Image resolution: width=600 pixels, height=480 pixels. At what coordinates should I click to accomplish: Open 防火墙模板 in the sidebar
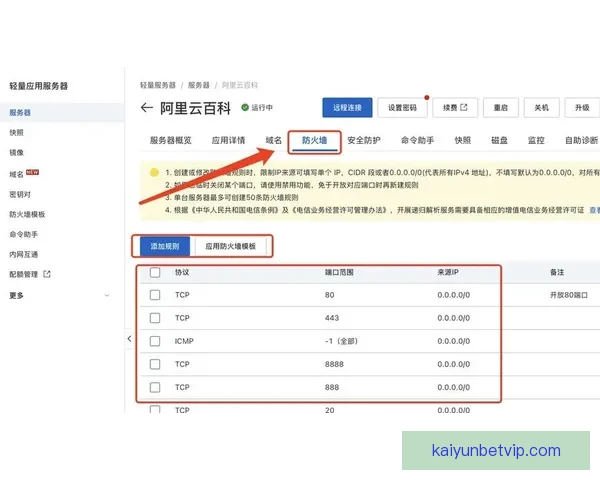tap(27, 214)
